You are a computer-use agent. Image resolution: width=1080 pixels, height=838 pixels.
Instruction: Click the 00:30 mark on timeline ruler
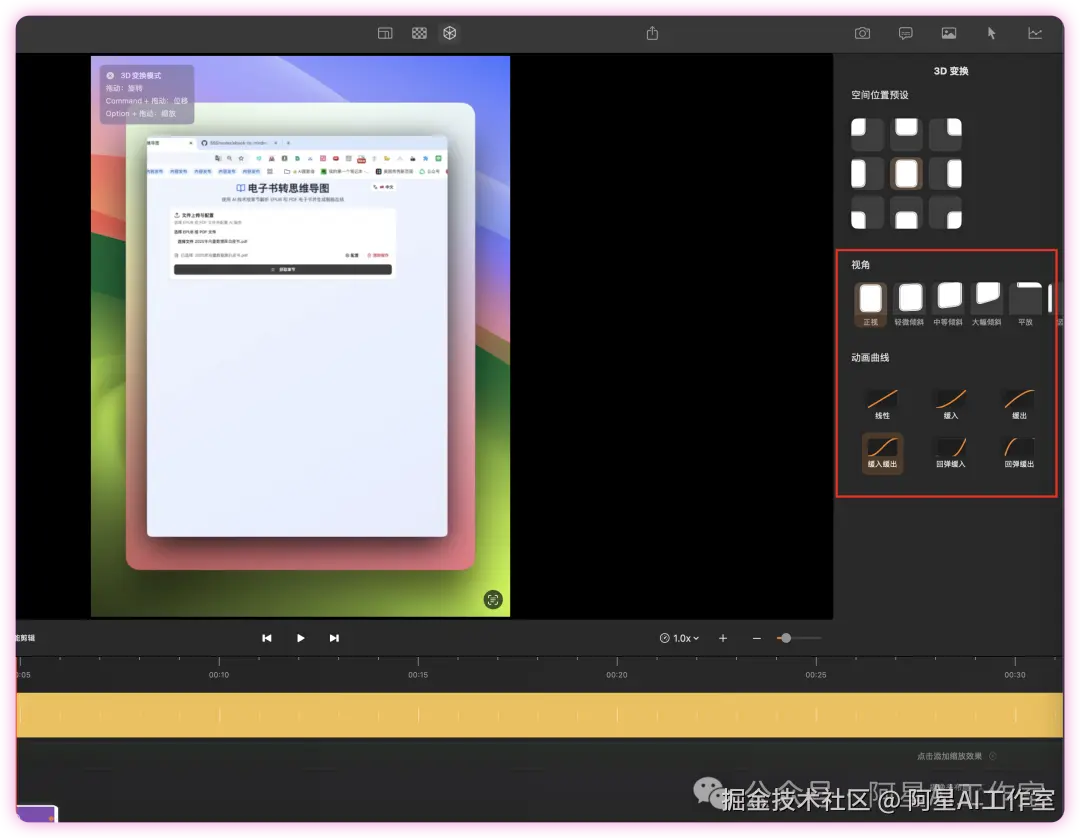(1015, 675)
